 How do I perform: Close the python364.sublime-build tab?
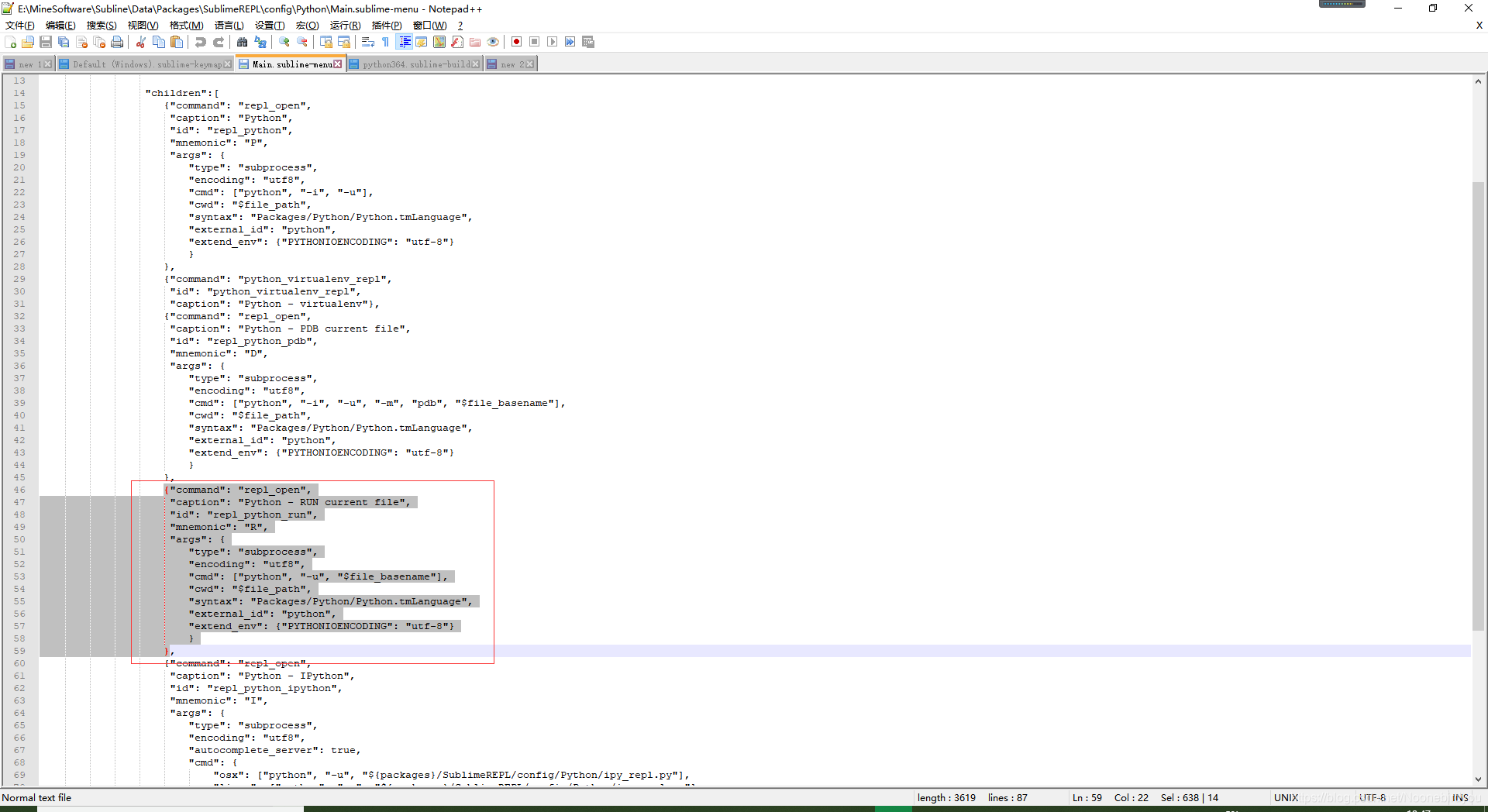click(x=476, y=64)
